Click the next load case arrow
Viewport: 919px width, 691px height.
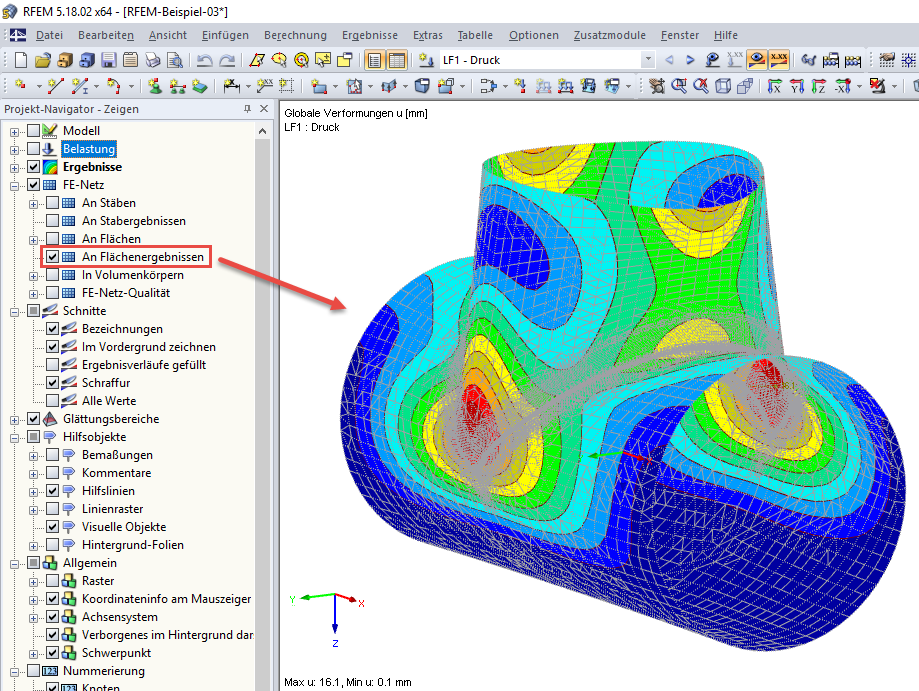click(x=688, y=60)
